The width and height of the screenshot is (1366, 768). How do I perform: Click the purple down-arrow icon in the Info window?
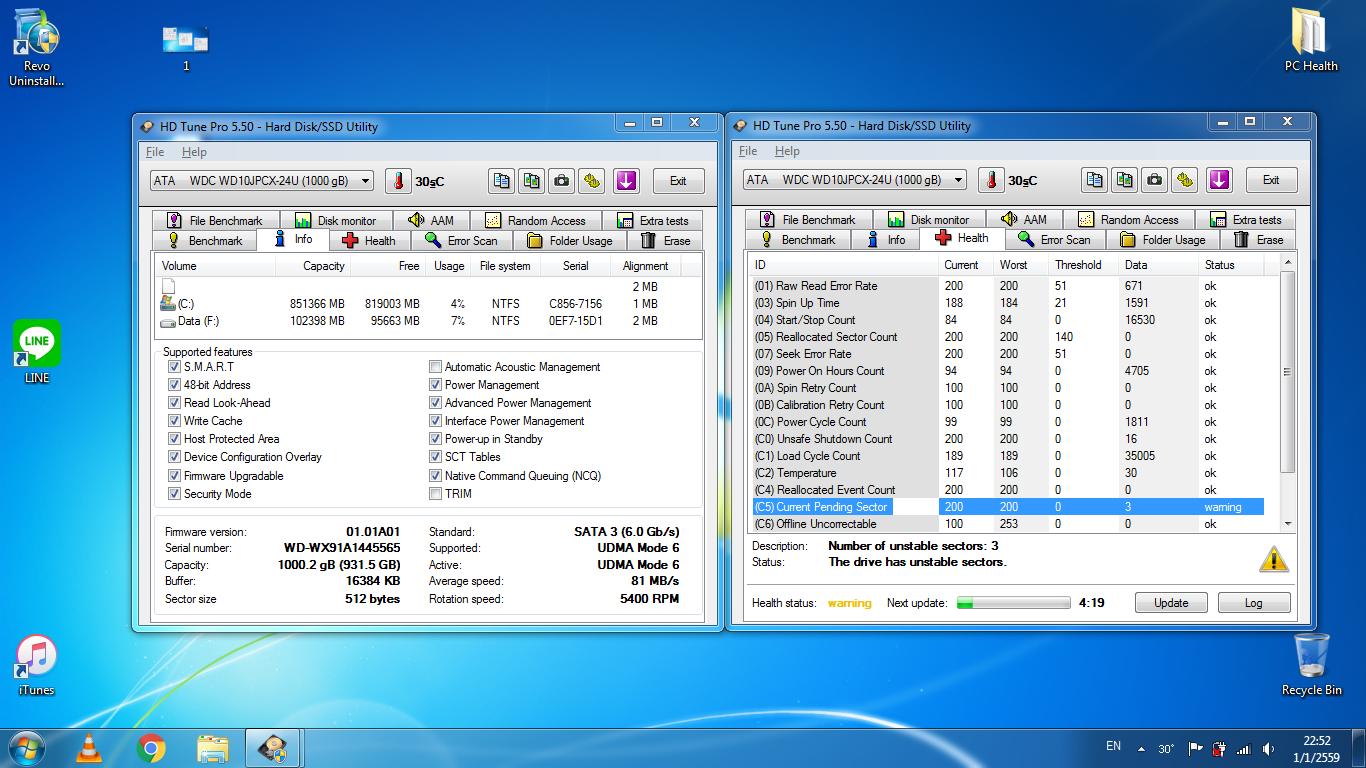click(626, 181)
